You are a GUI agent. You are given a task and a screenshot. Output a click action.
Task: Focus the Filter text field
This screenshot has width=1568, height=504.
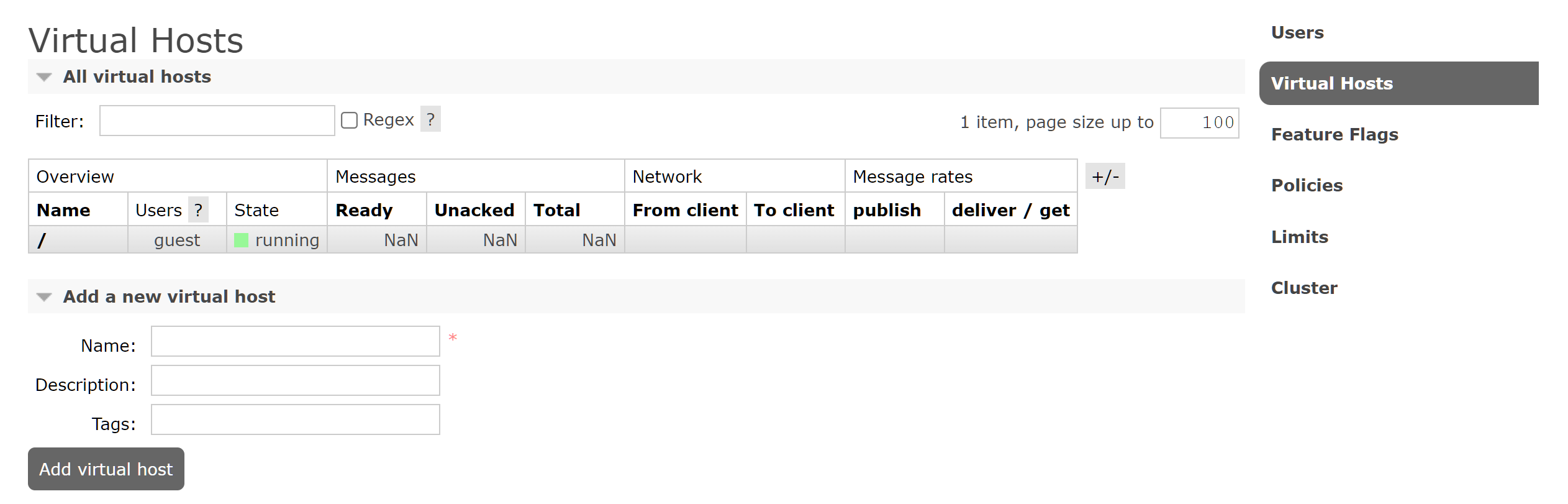point(217,121)
